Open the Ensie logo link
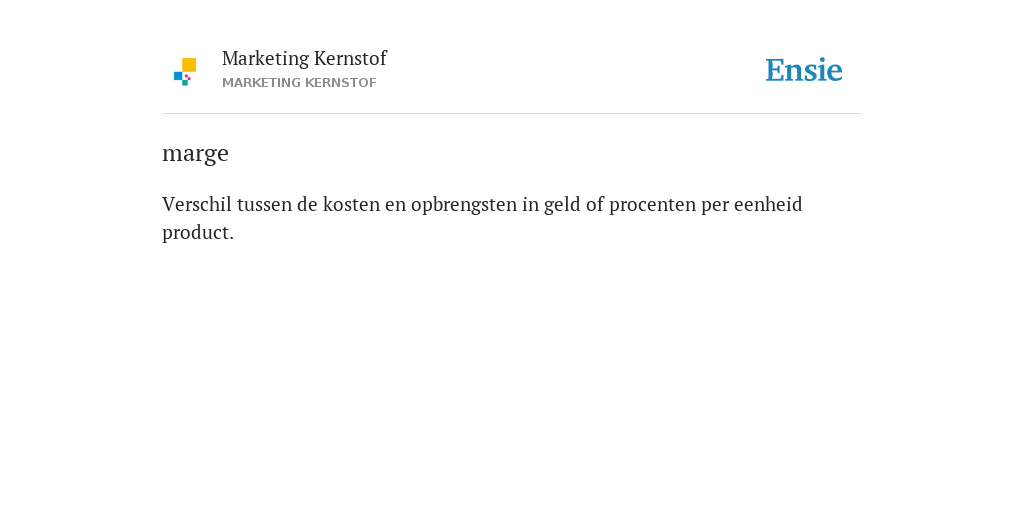 pos(804,70)
